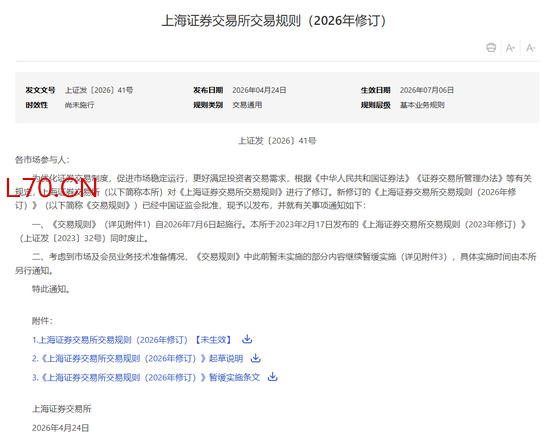Download attachment 3 暂缓实施条文 file icon

click(x=273, y=377)
